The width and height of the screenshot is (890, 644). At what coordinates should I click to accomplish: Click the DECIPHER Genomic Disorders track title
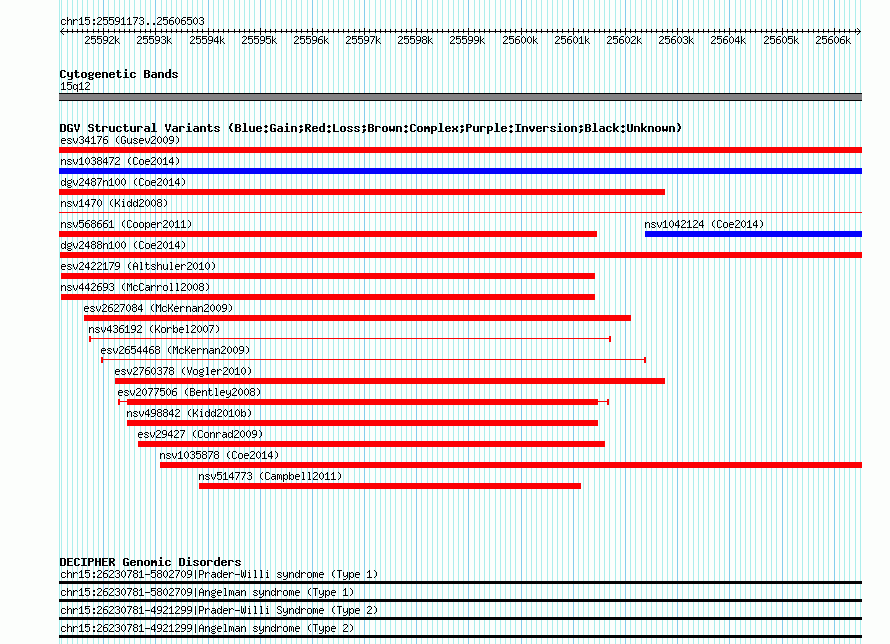[x=150, y=562]
